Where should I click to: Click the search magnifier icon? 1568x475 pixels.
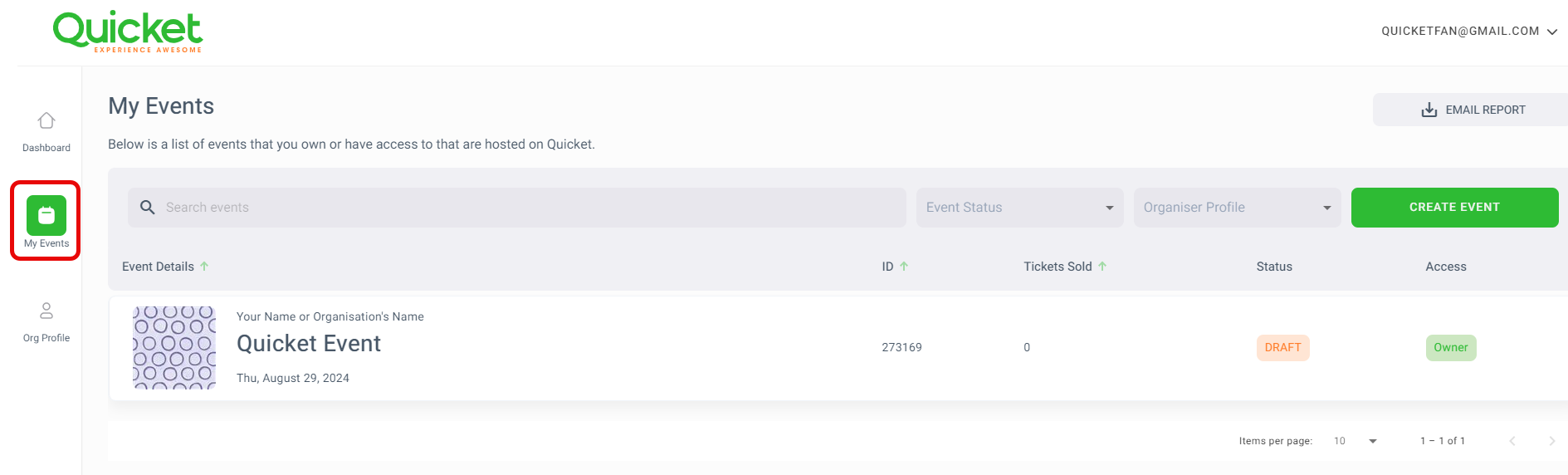pyautogui.click(x=148, y=208)
